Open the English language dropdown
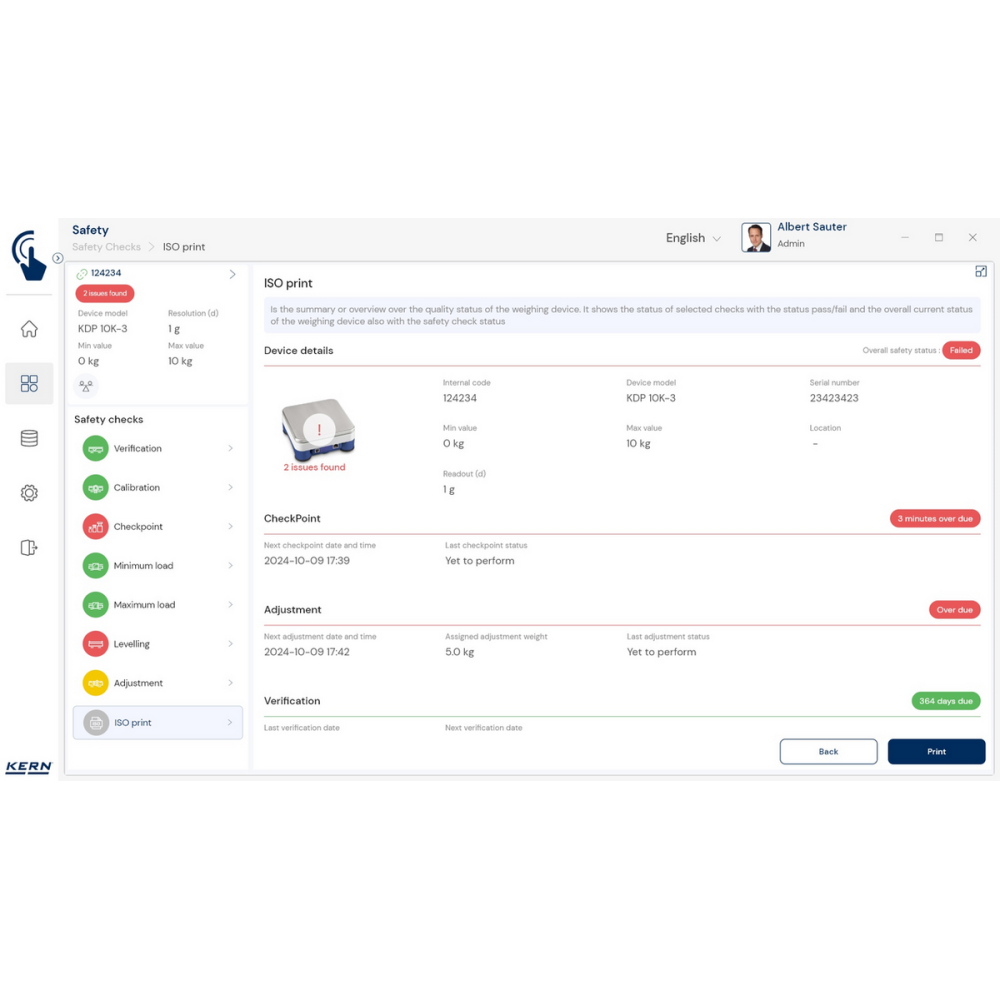 (693, 238)
